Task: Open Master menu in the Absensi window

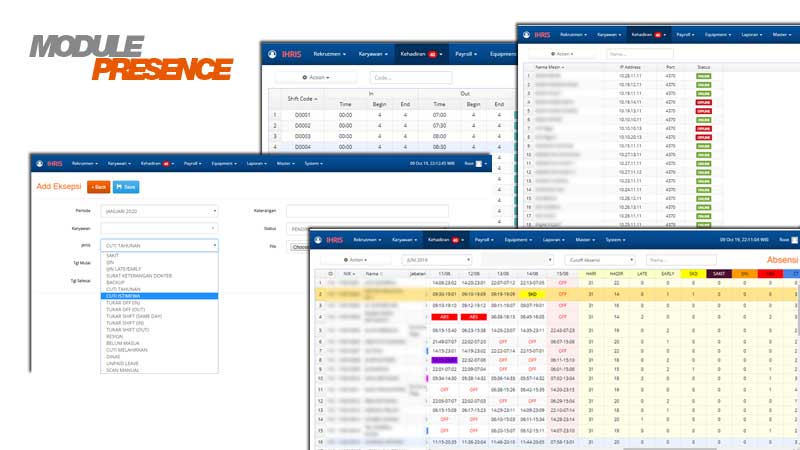Action: point(585,240)
